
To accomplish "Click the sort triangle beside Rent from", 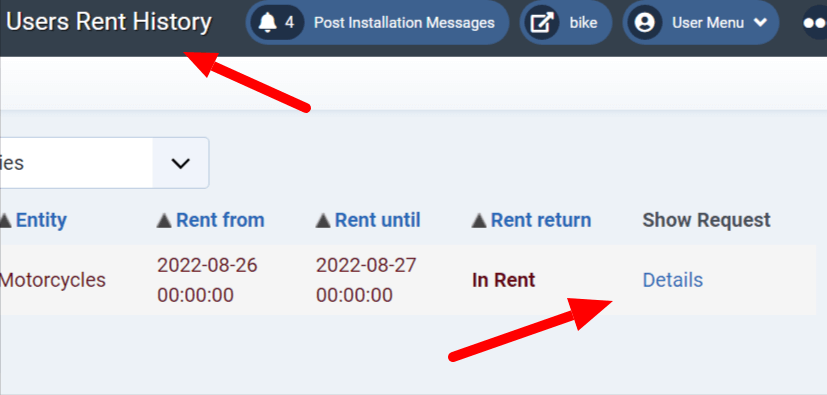I will pyautogui.click(x=165, y=221).
